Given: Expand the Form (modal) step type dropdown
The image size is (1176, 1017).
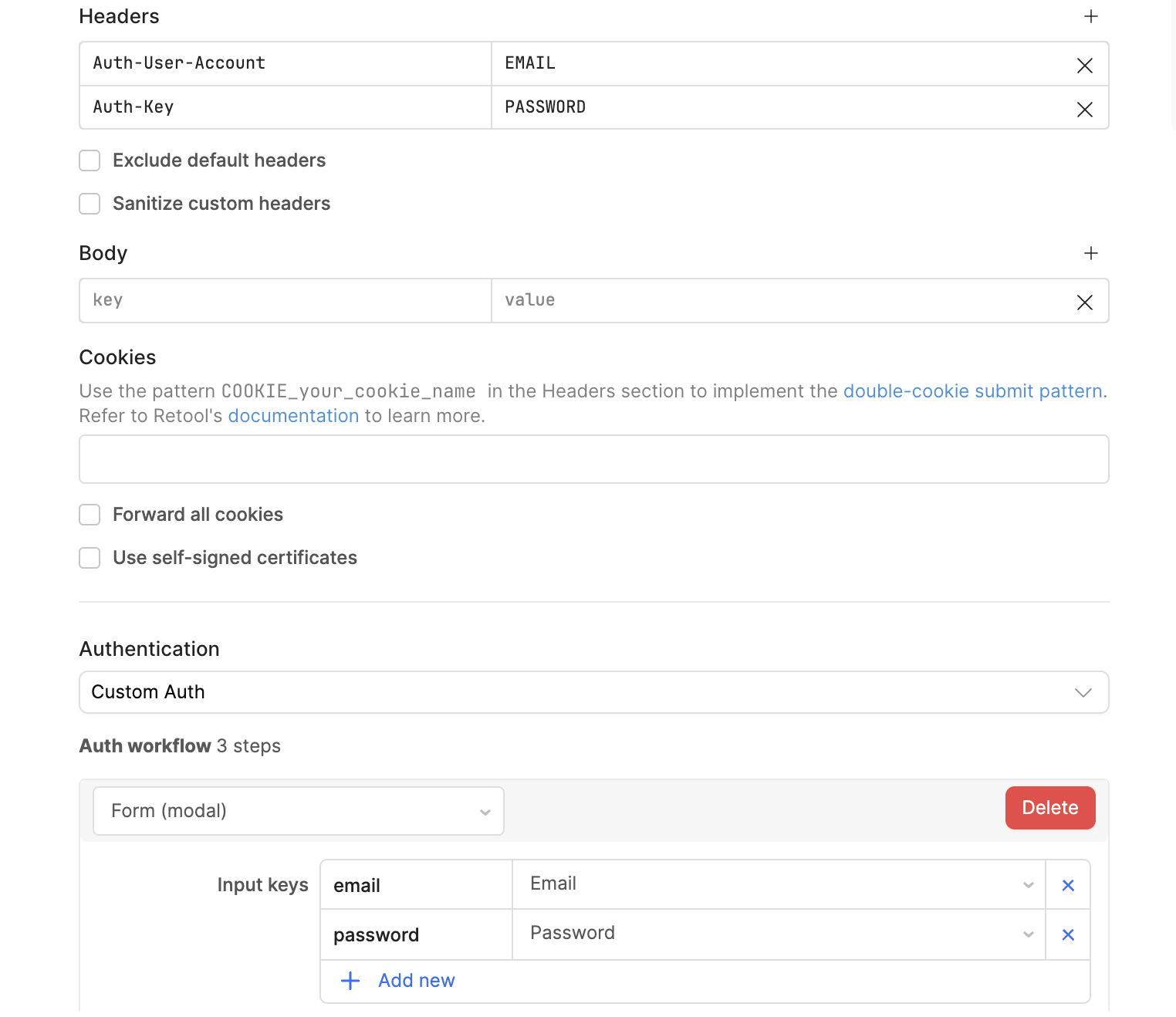Looking at the screenshot, I should (x=298, y=811).
